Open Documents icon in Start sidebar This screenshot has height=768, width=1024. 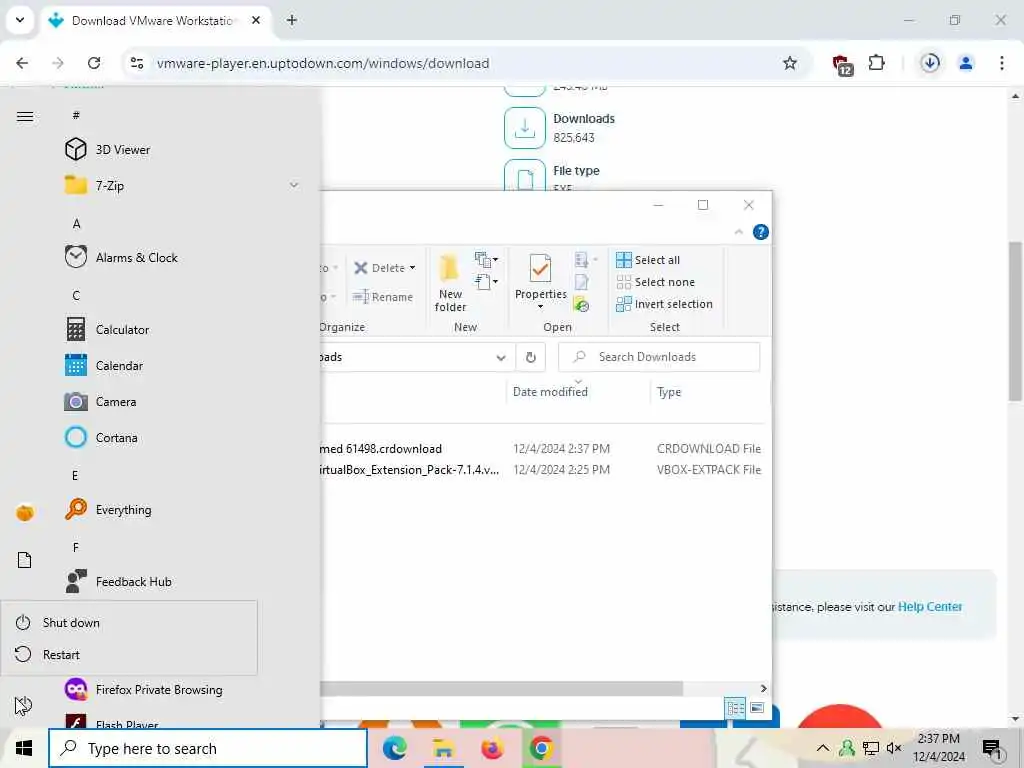click(25, 560)
